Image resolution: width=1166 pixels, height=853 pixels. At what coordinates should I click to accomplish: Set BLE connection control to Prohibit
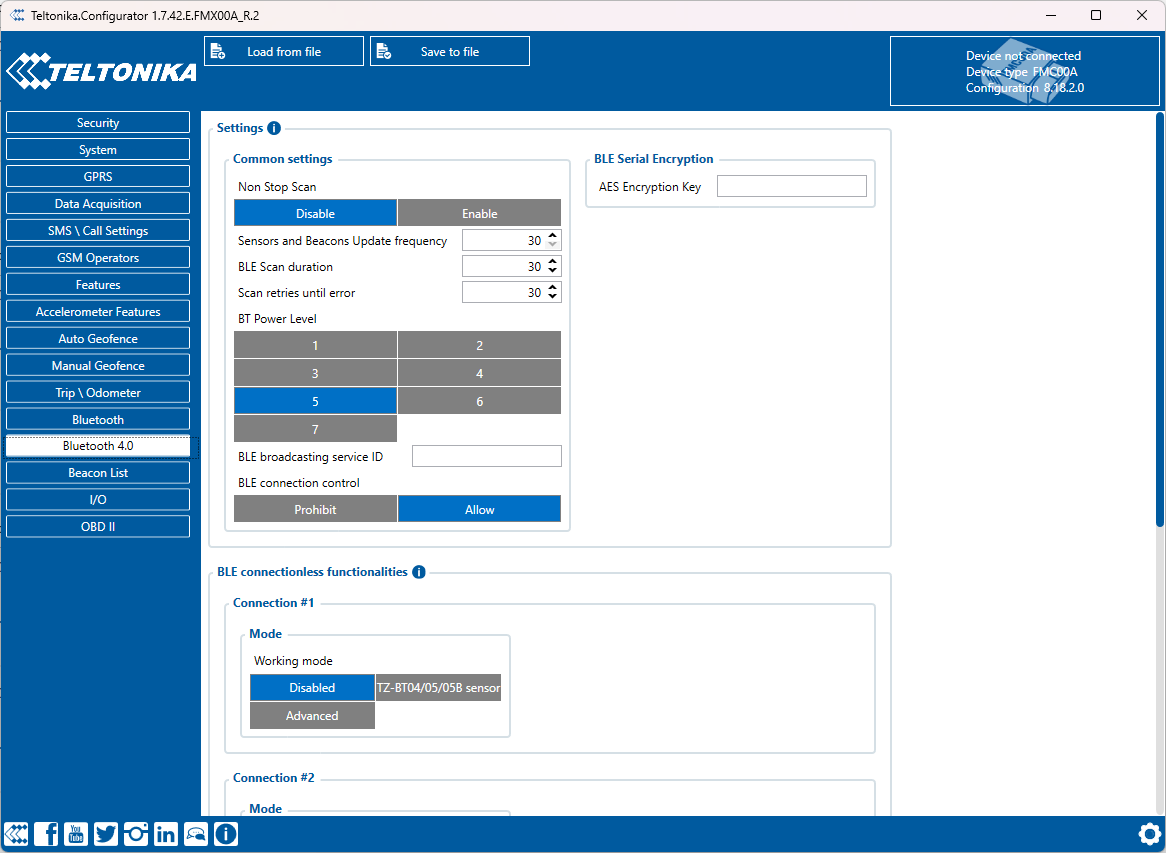point(315,509)
